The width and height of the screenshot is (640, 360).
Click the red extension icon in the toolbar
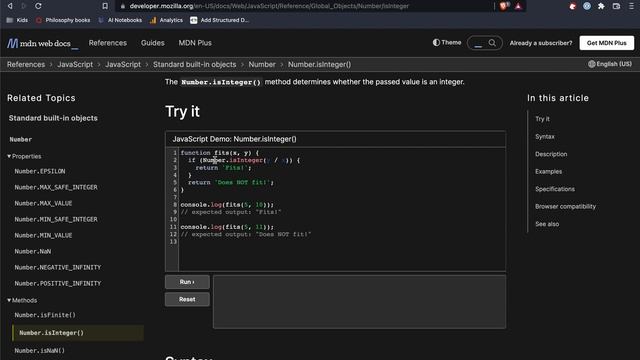[573, 6]
